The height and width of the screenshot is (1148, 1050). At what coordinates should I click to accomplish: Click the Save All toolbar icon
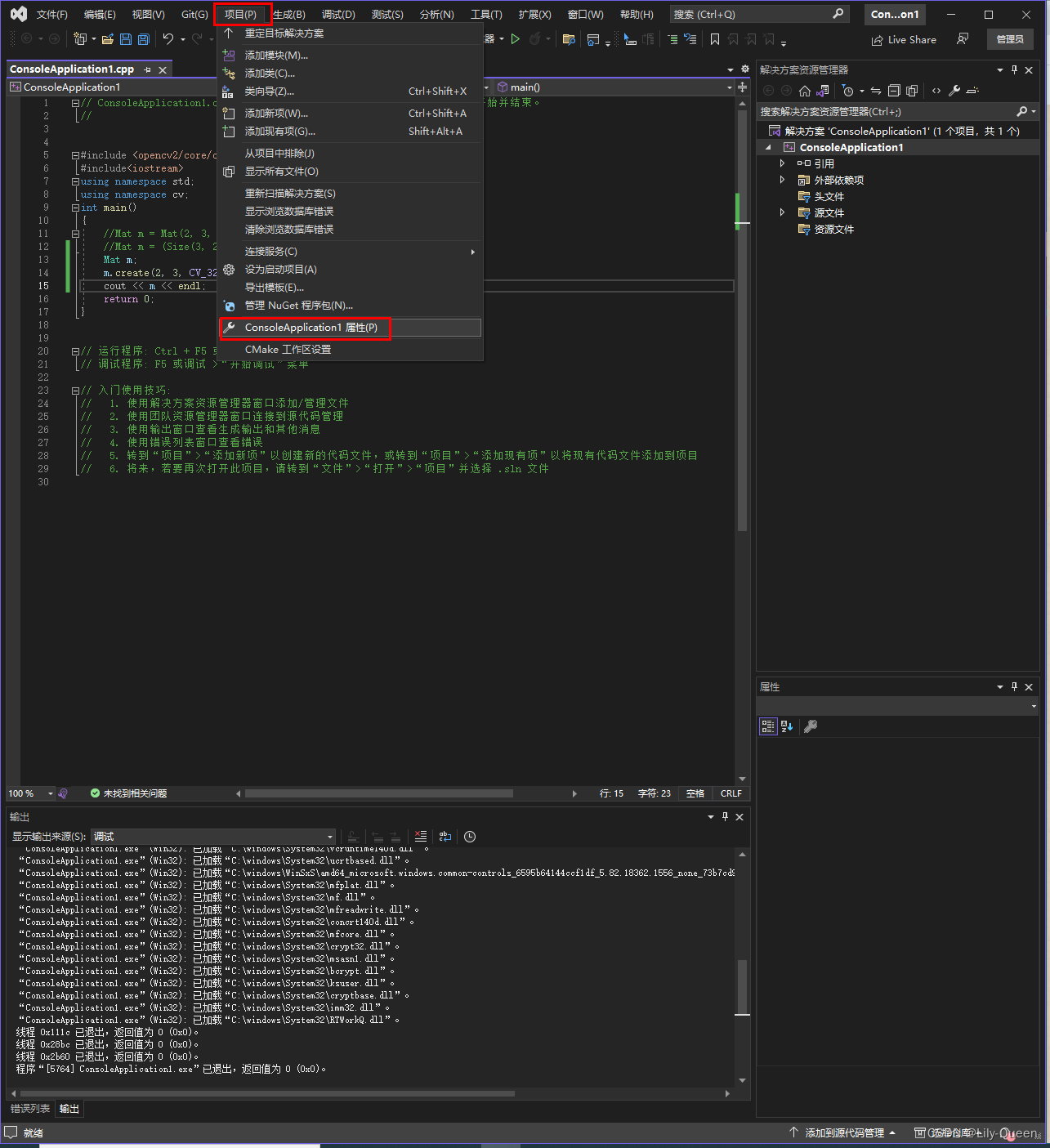pos(144,39)
